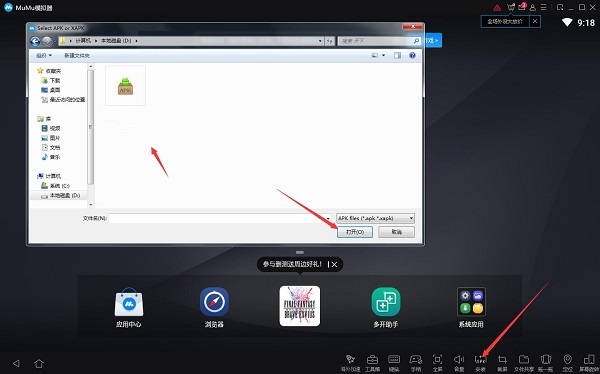Click the APK install icon in the bottom toolbar
Viewport: 600px width, 374px height.
480,360
